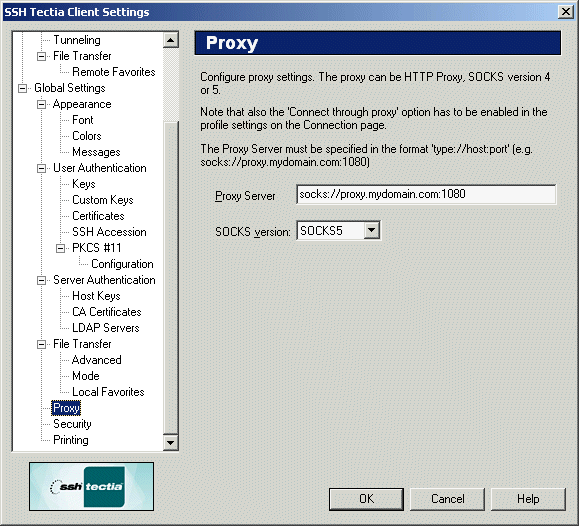Open the SSH Accession page

click(x=109, y=232)
